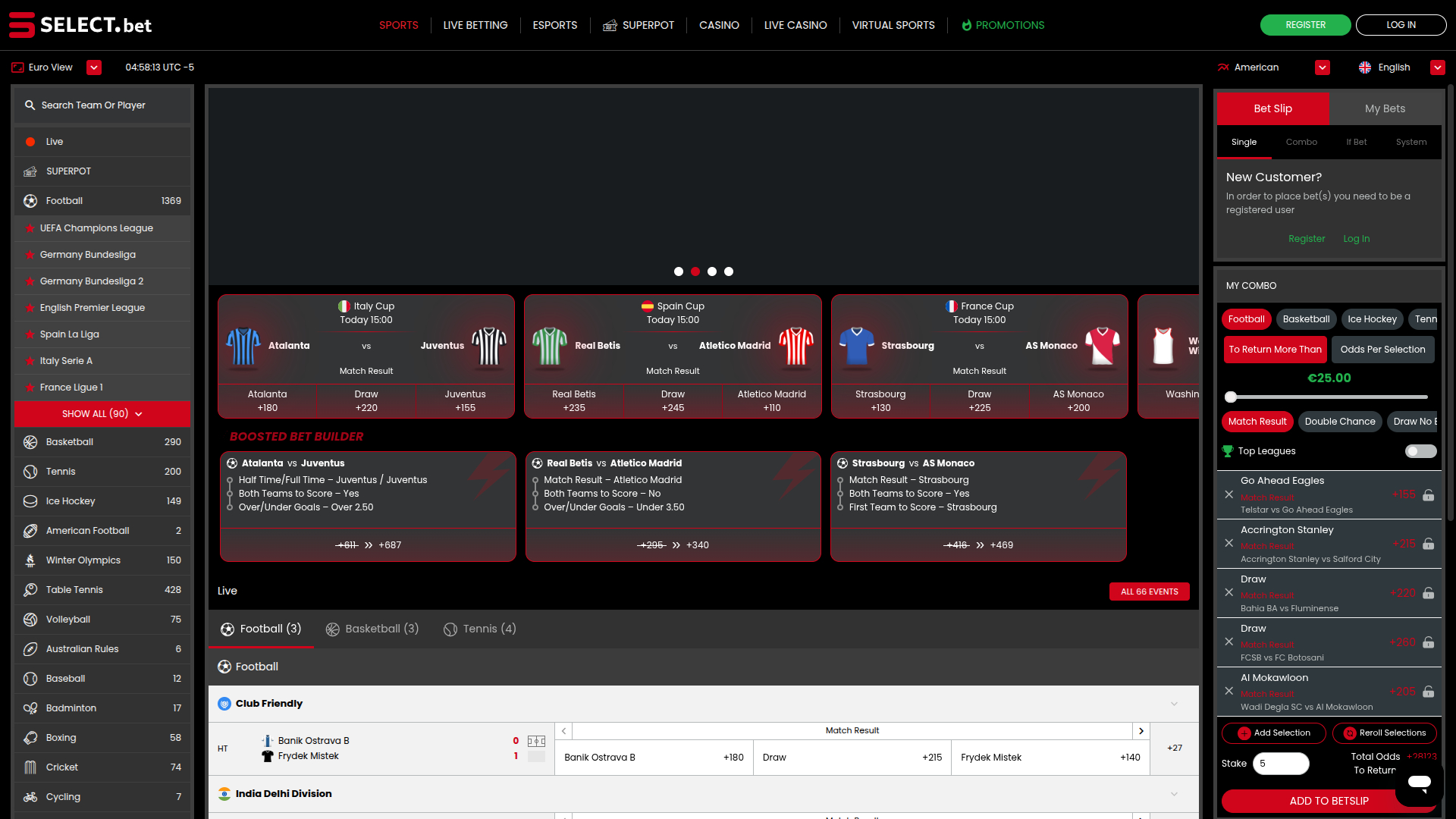Click the Add Selection icon in the betslip
1456x819 pixels.
point(1244,733)
